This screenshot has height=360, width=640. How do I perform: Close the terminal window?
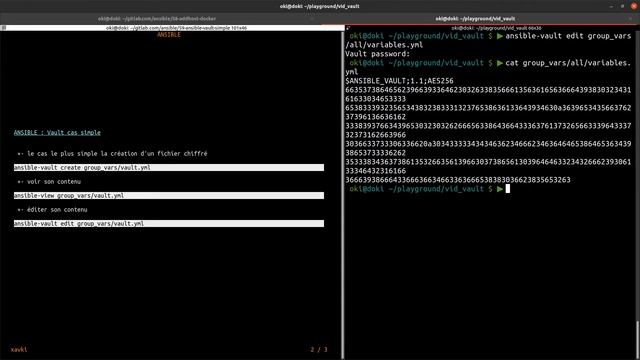pos(634,6)
